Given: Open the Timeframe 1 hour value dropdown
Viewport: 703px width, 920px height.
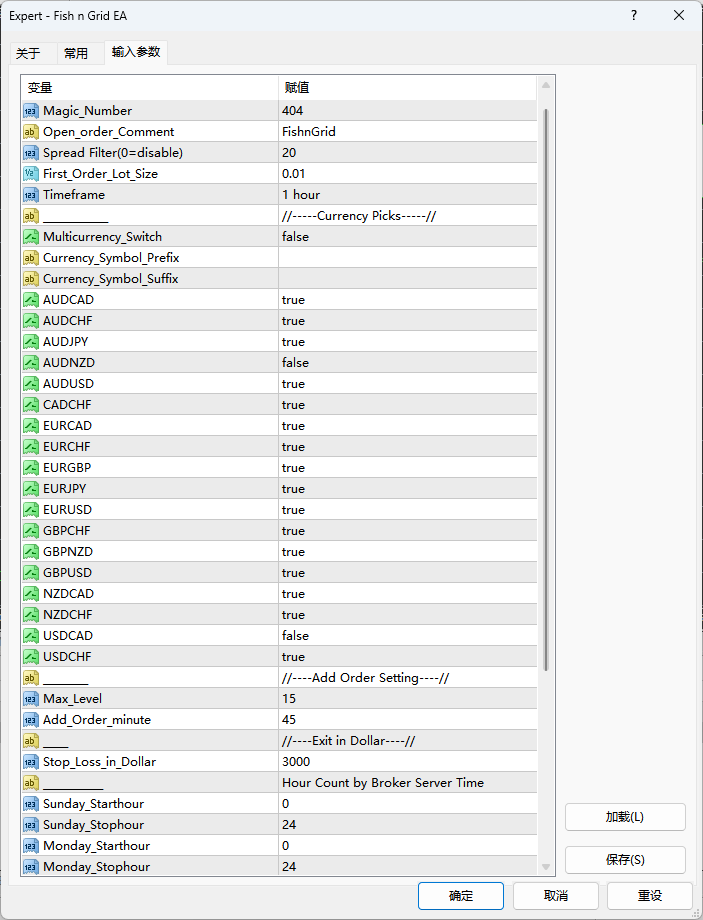Looking at the screenshot, I should click(407, 195).
